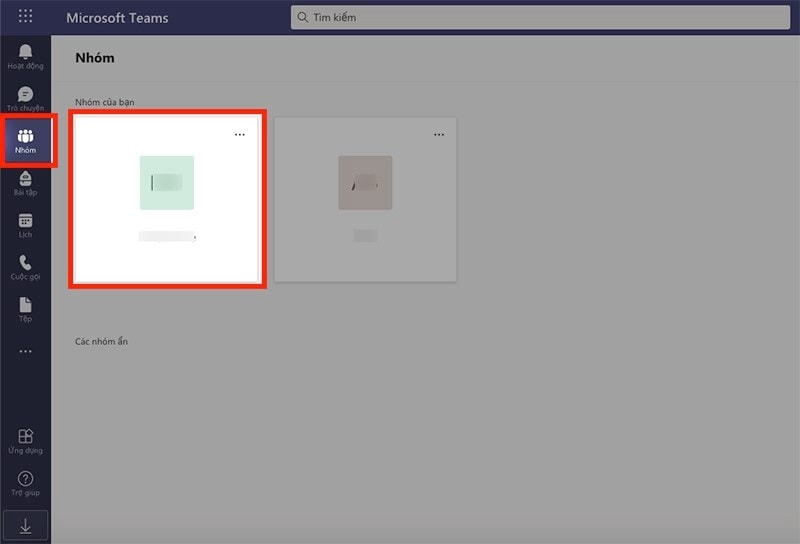Open Trò chuyện chat icon
This screenshot has height=544, width=800.
[x=25, y=98]
